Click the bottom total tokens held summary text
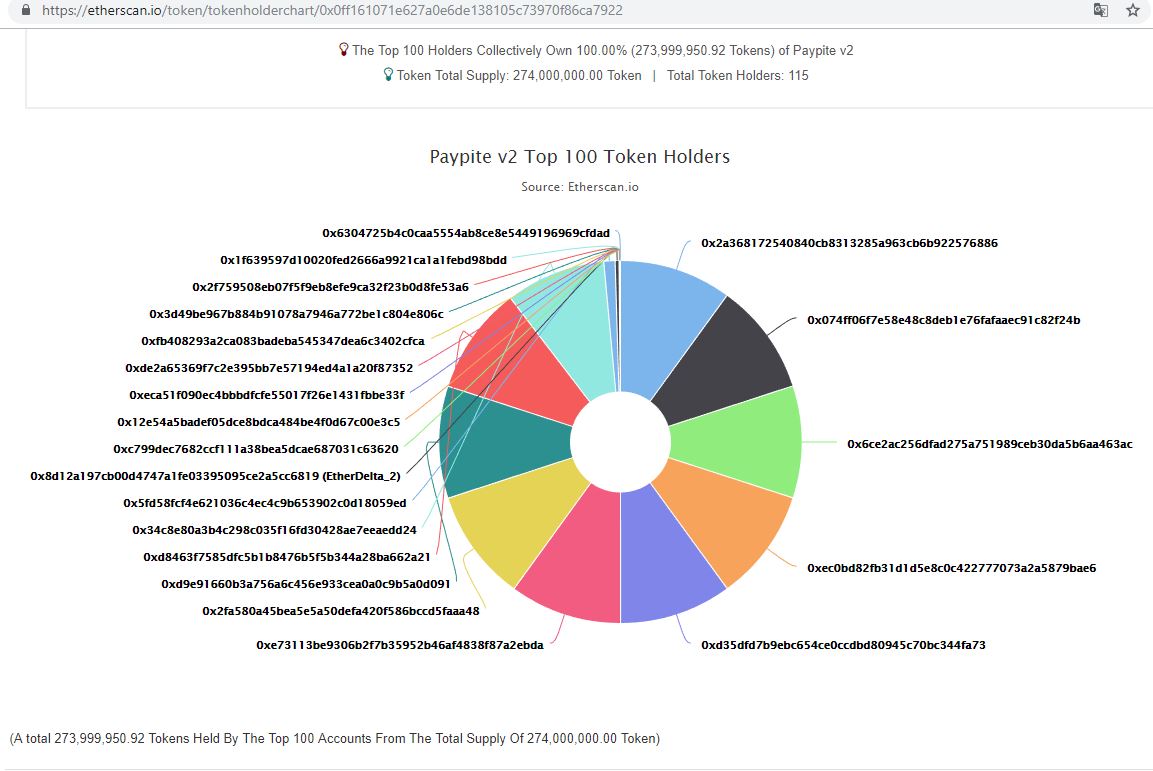Image resolution: width=1153 pixels, height=771 pixels. click(335, 738)
